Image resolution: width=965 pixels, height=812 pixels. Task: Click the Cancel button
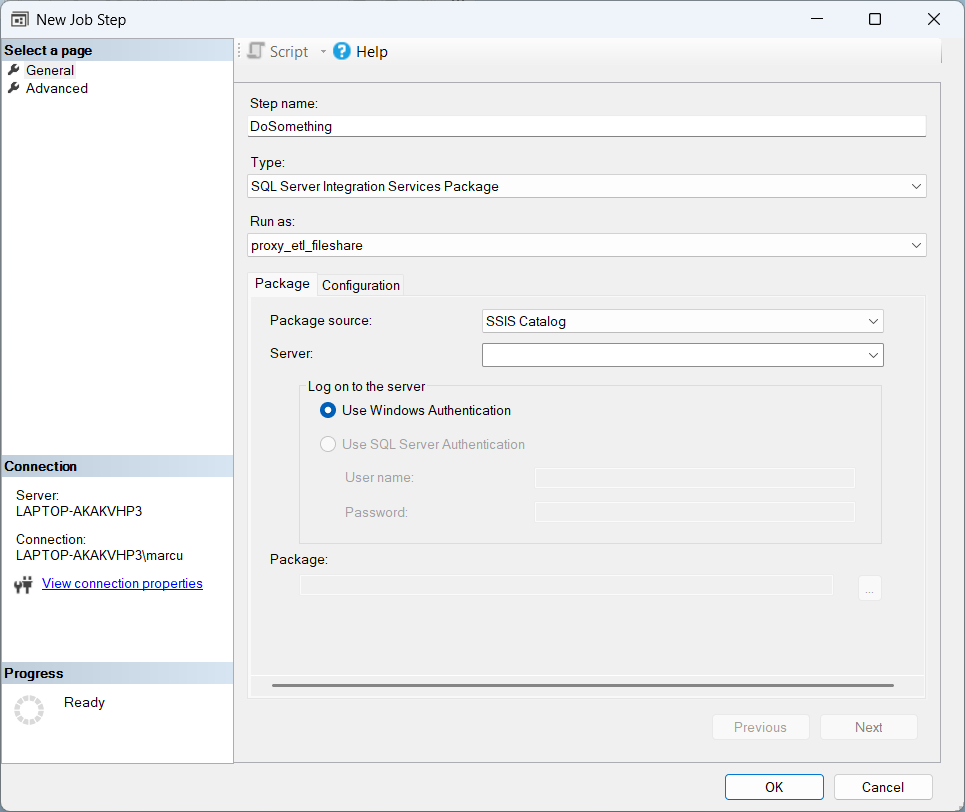[x=883, y=787]
